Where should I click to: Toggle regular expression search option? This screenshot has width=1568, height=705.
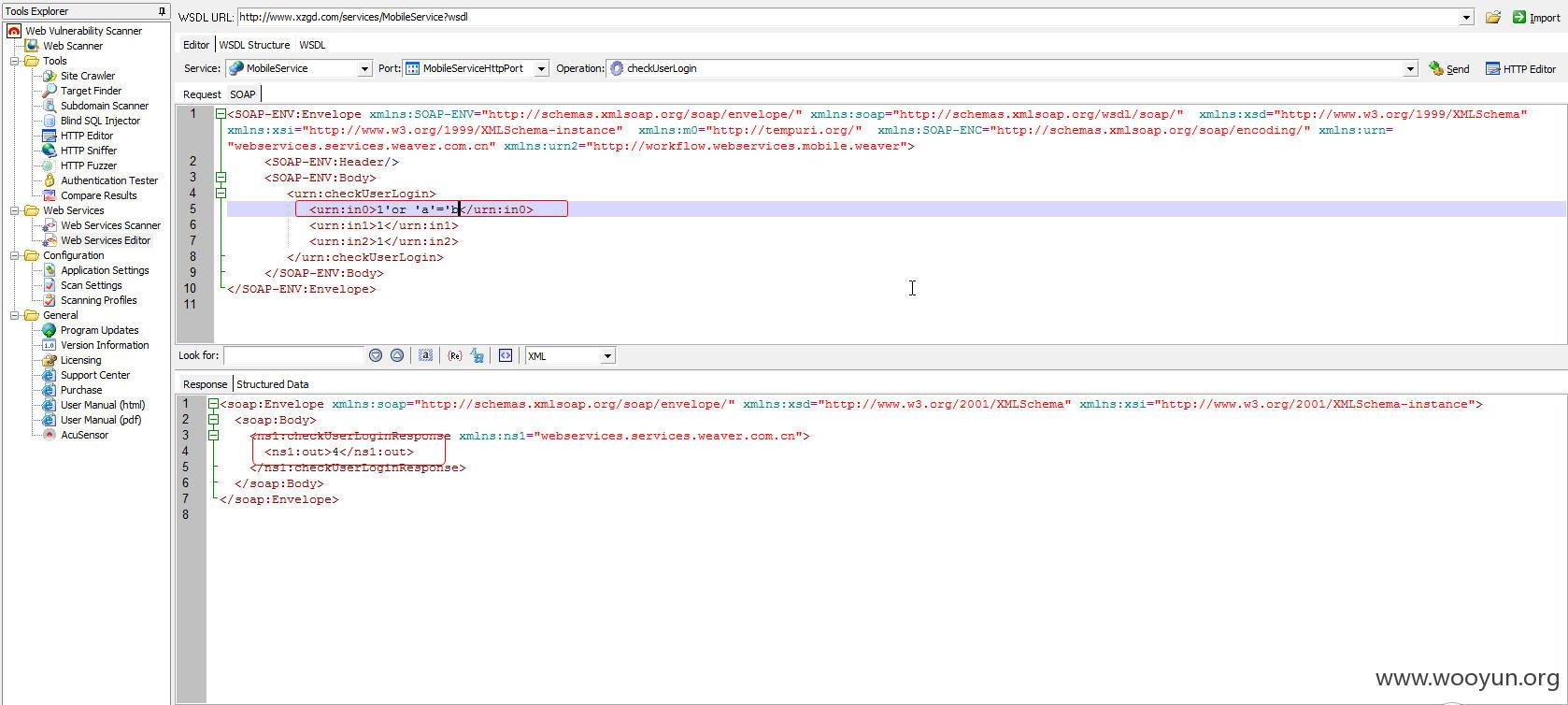pyautogui.click(x=455, y=355)
